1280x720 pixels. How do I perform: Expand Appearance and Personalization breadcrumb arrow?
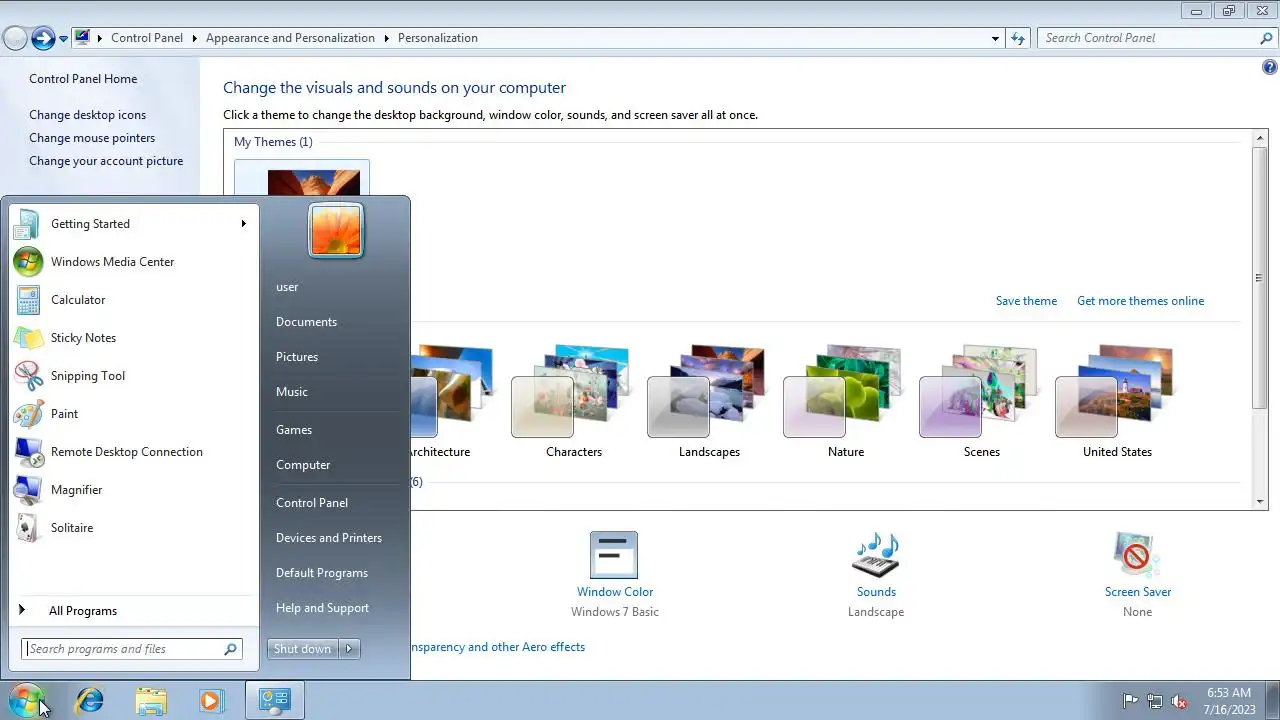(386, 38)
